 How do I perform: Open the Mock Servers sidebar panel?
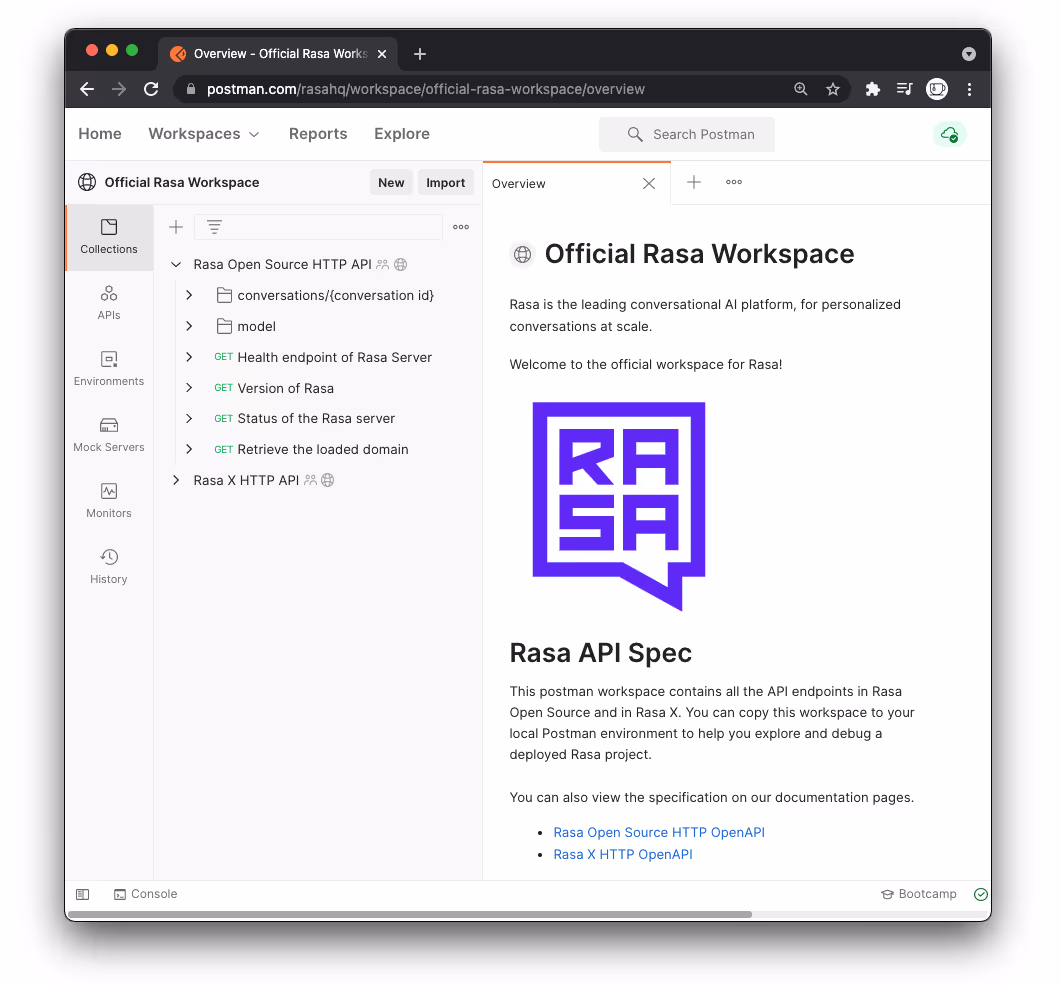pos(109,435)
